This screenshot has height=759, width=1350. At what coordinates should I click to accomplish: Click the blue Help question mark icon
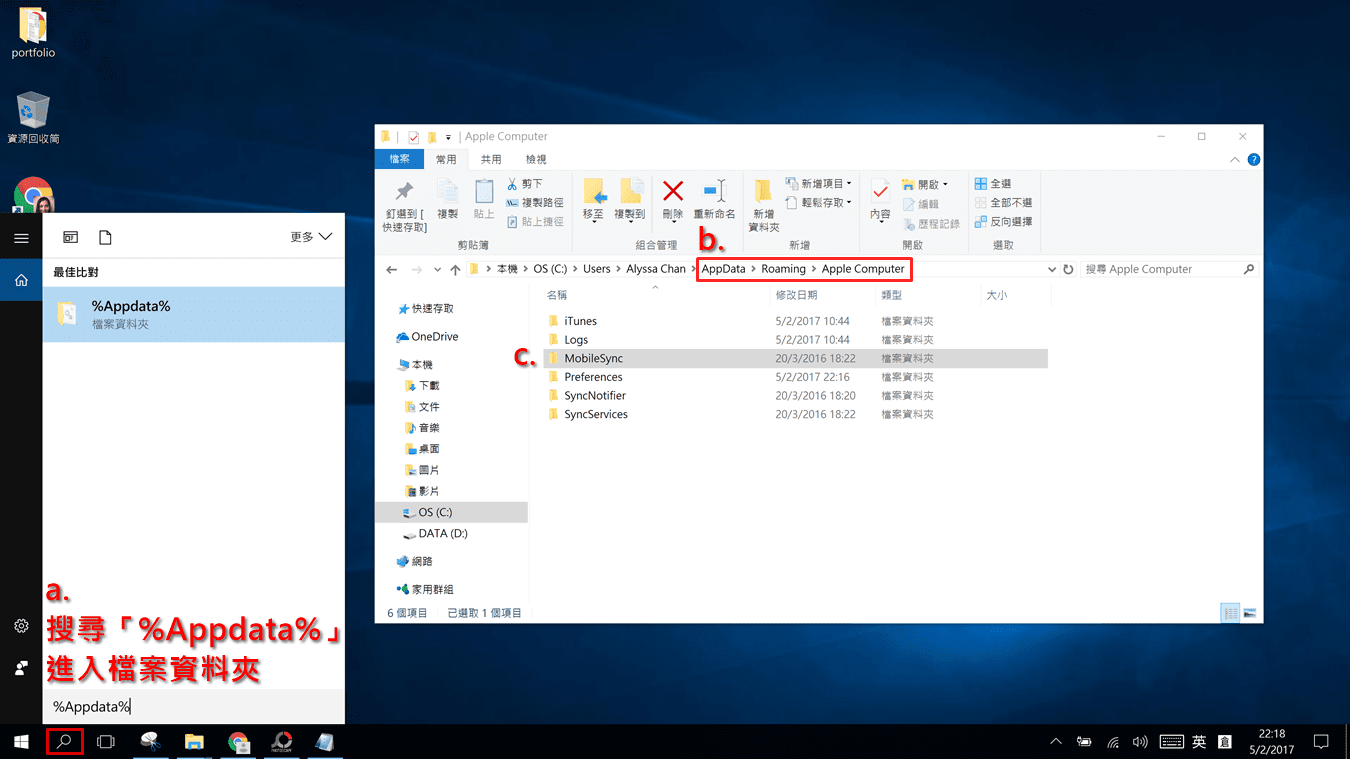pos(1253,160)
